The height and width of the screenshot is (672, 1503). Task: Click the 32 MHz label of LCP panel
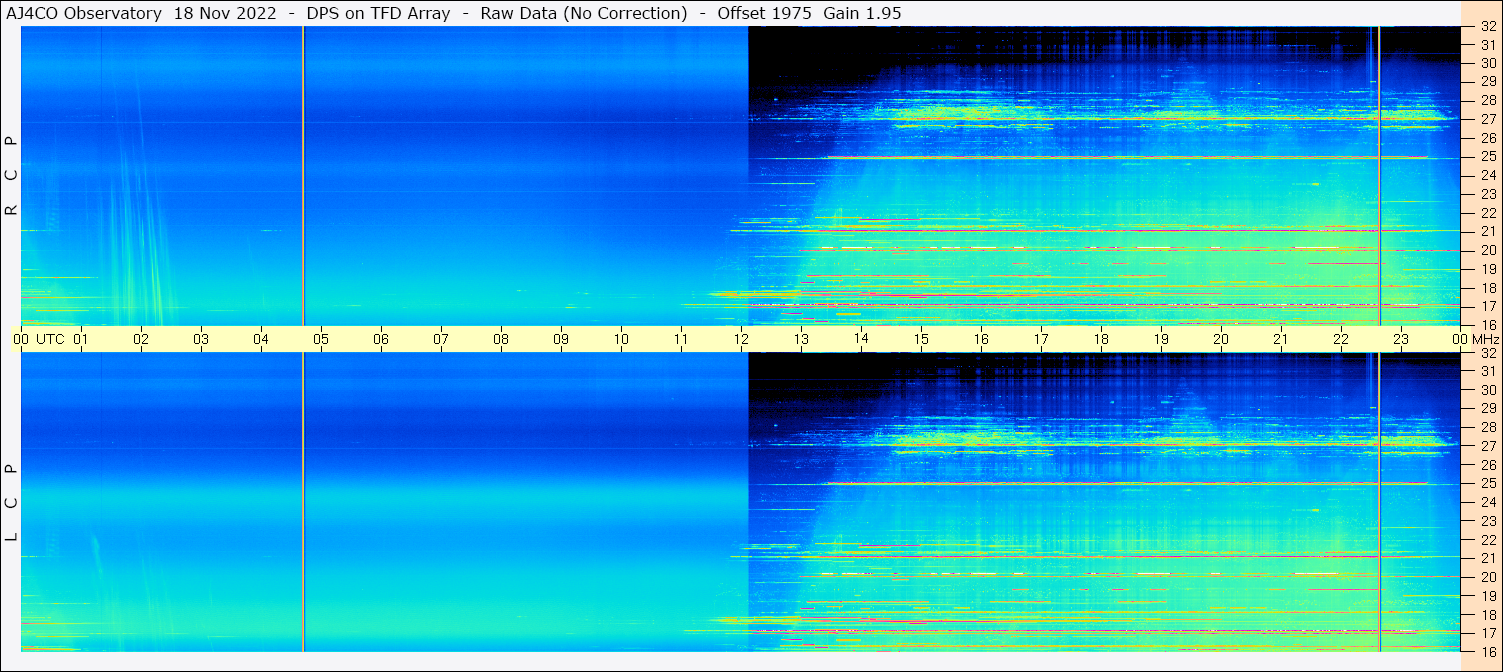click(1488, 353)
